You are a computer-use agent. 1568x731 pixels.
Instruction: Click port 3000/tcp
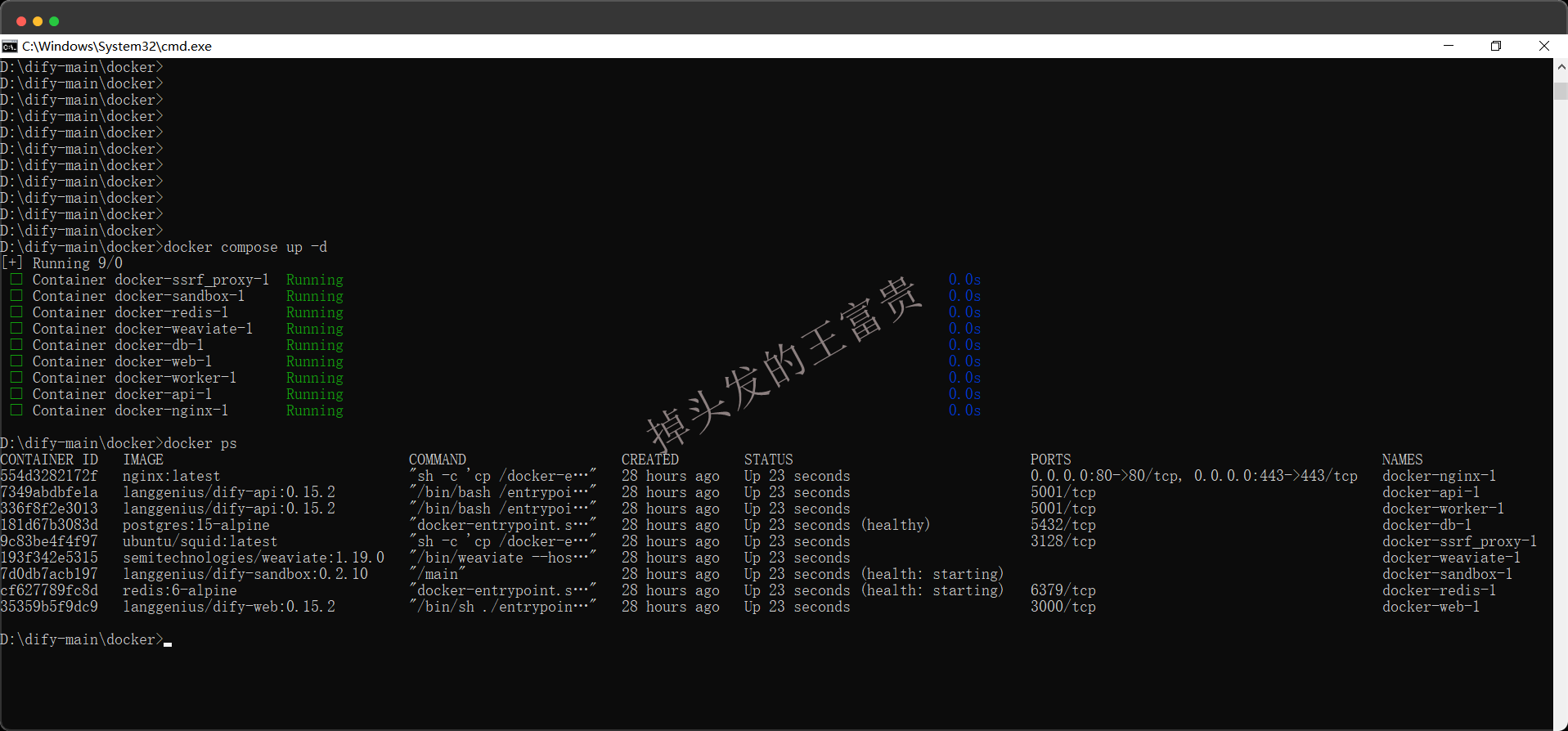(1063, 607)
